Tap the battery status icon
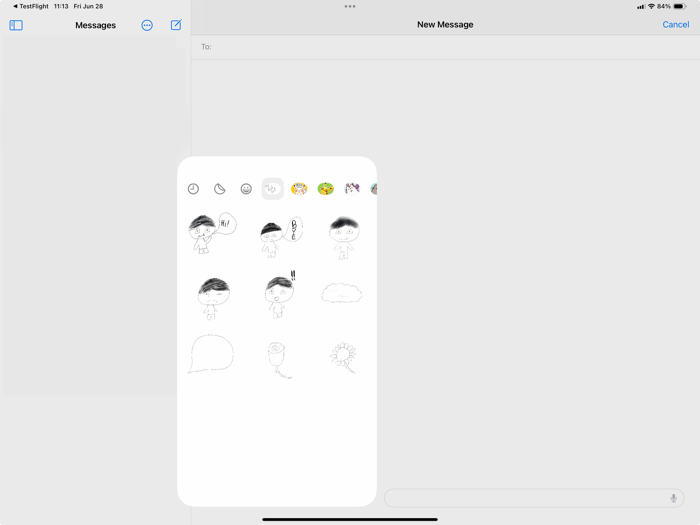700x525 pixels. 679,6
